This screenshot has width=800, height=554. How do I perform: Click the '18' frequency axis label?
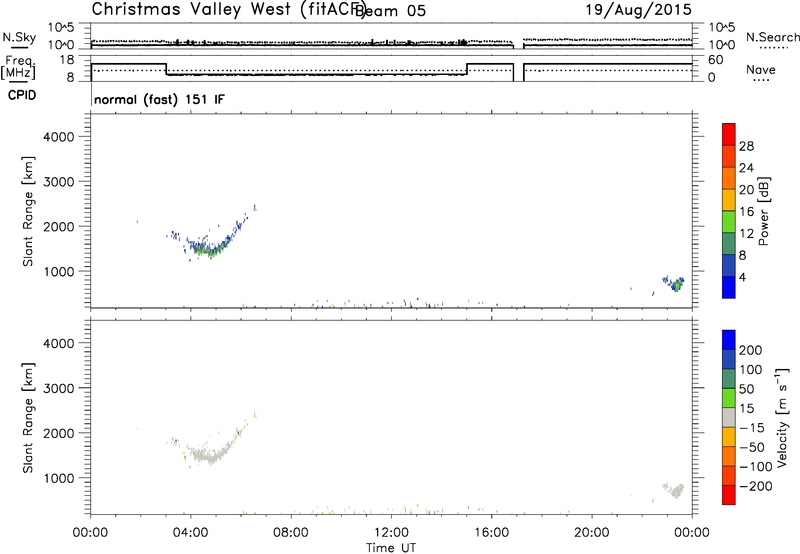[67, 60]
